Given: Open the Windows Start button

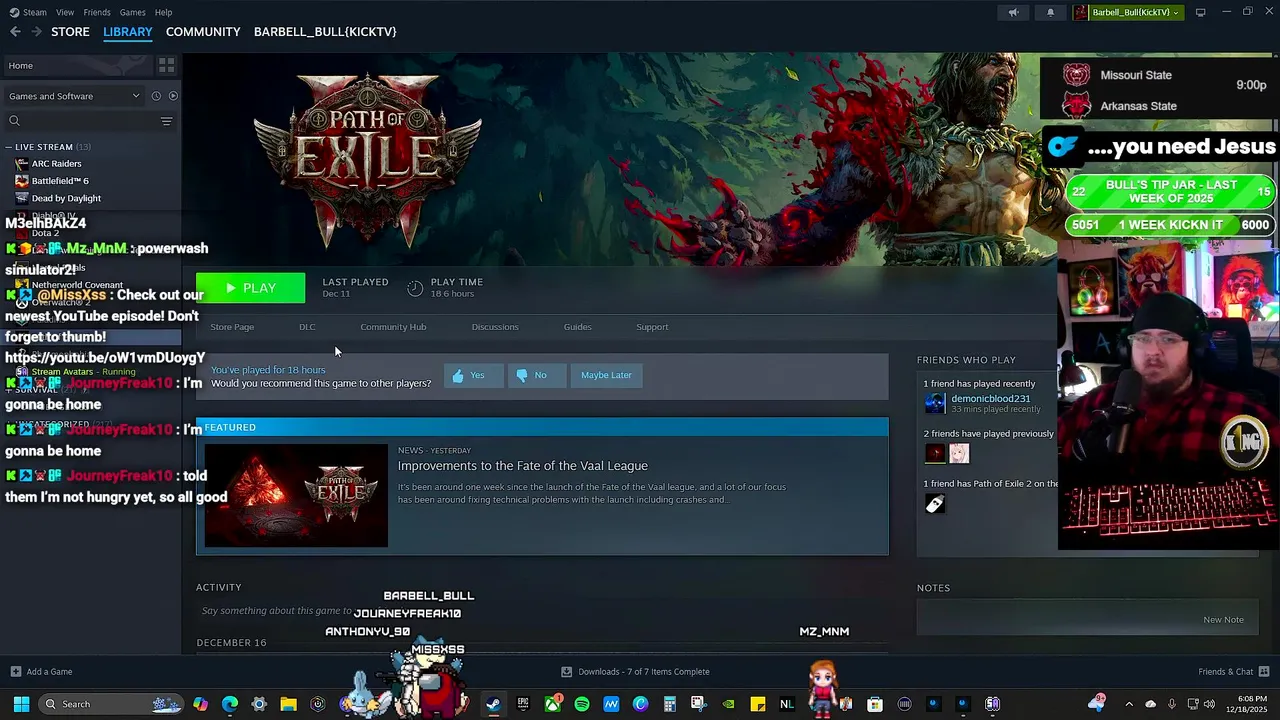Looking at the screenshot, I should click(21, 704).
